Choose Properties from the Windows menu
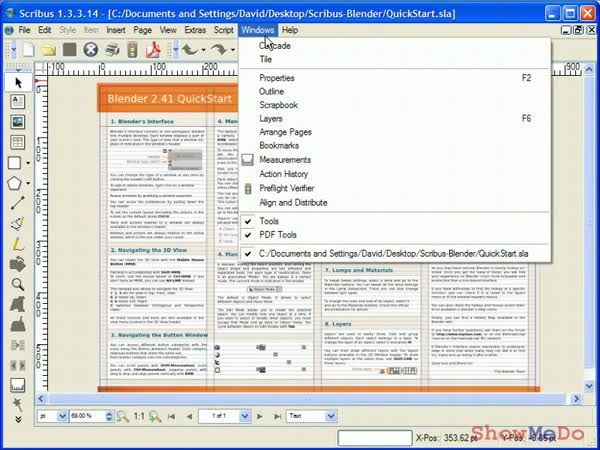Screen dimensions: 600x450 coord(277,77)
